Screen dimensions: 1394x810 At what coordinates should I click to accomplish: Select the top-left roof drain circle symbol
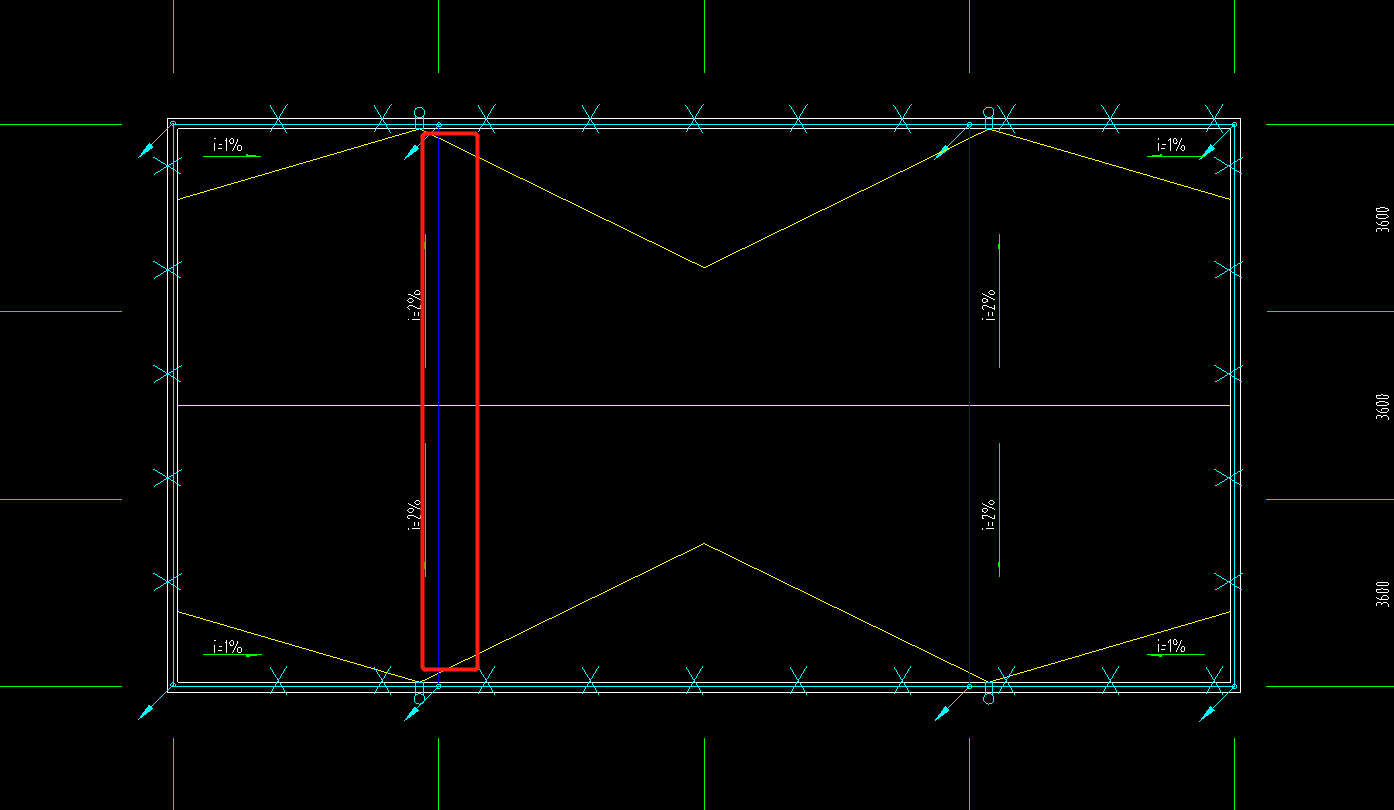pyautogui.click(x=419, y=112)
